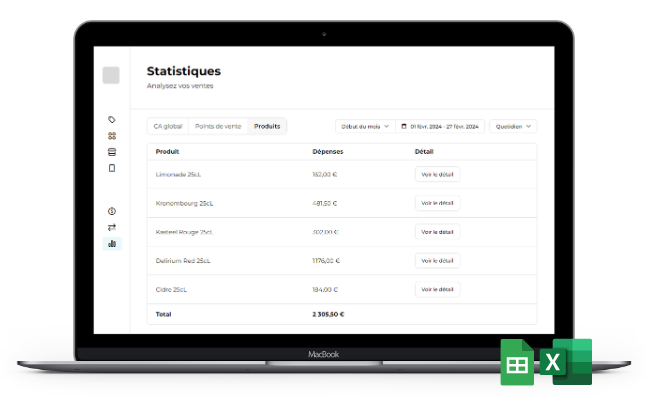Click "Voir le détail" for Cidre 25cL
This screenshot has height=420, width=650.
tap(437, 289)
